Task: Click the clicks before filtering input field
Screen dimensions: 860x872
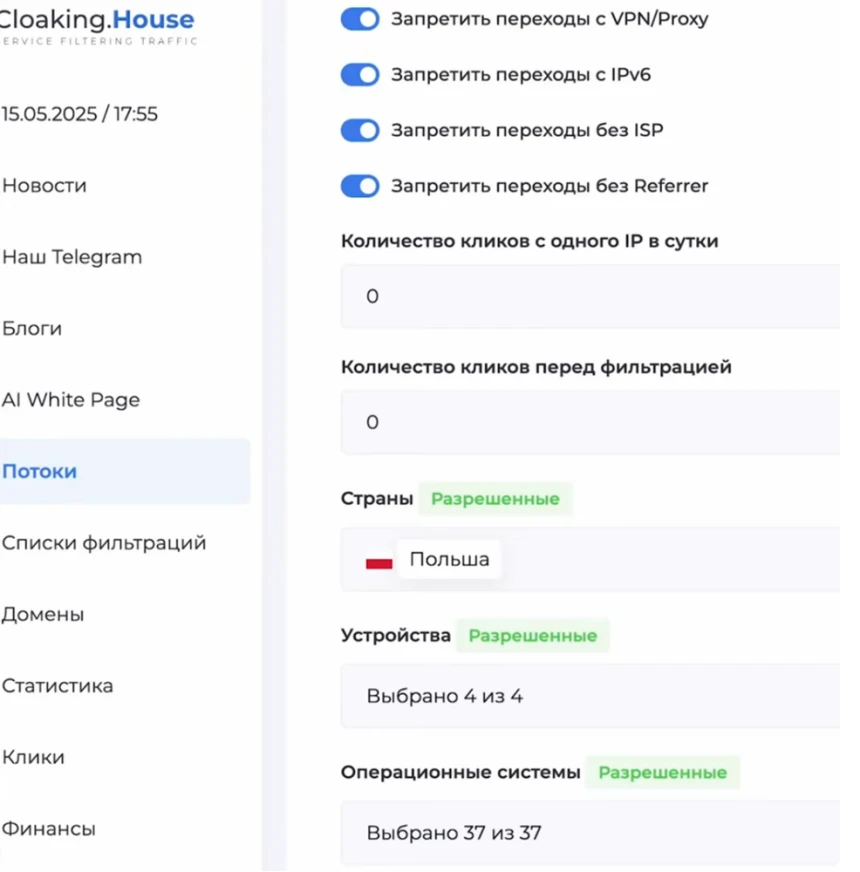Action: (x=590, y=423)
